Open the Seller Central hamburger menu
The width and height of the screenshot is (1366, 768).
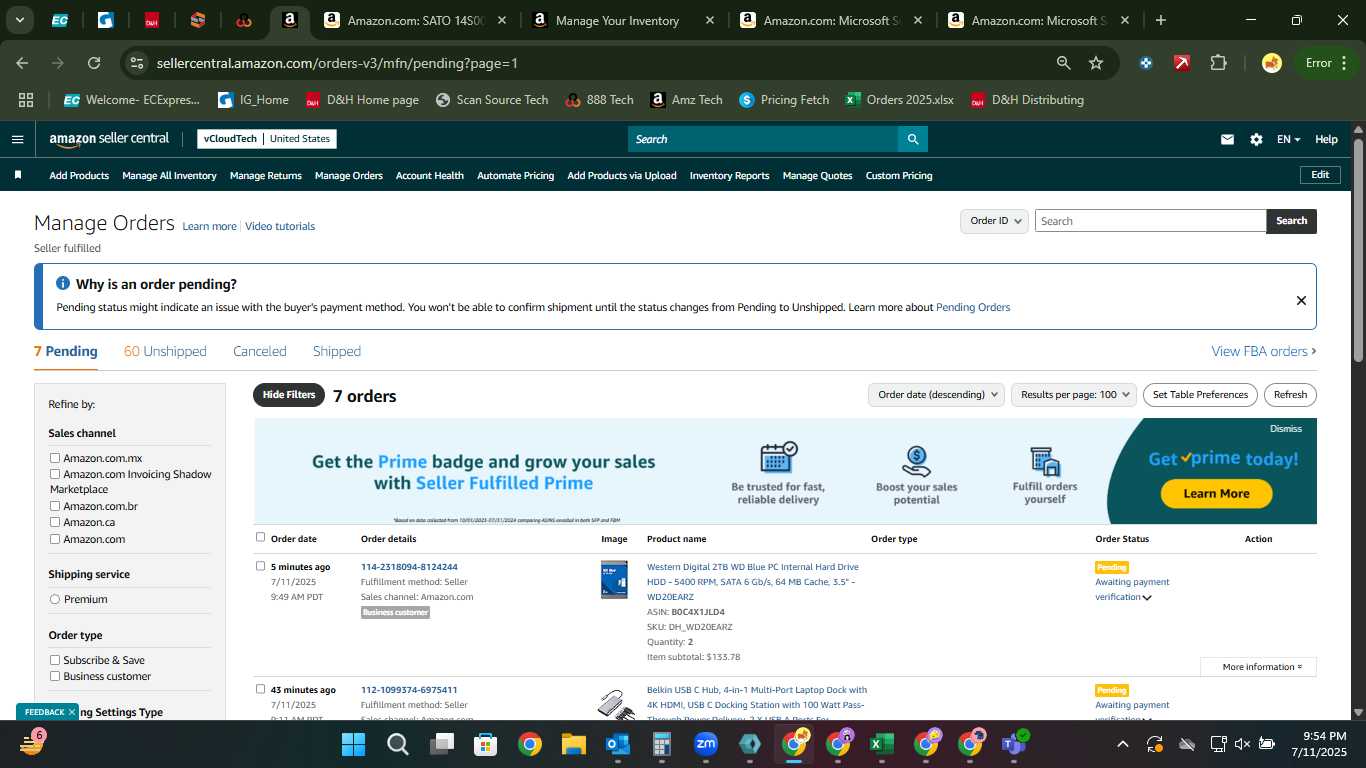click(17, 139)
